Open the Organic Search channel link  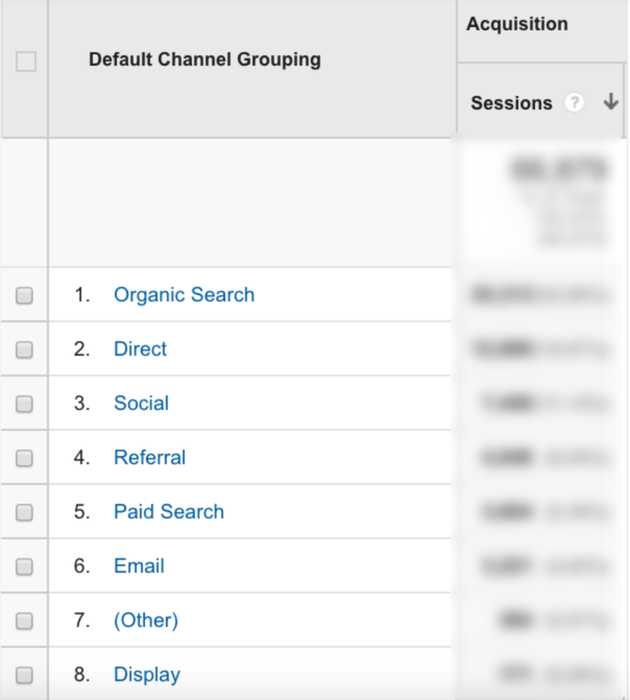(184, 295)
